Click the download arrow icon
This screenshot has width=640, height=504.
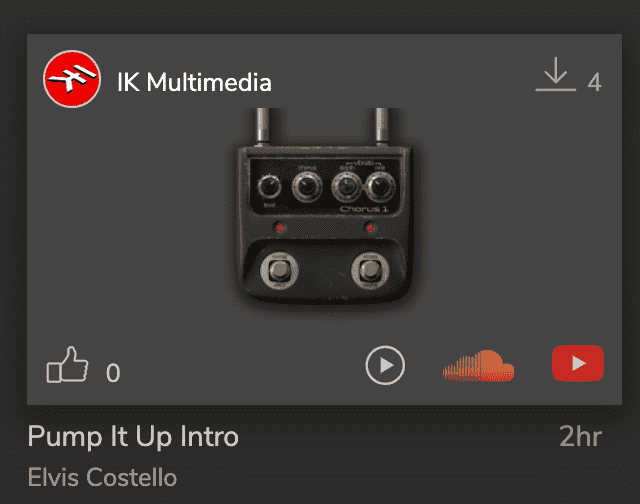[x=555, y=77]
